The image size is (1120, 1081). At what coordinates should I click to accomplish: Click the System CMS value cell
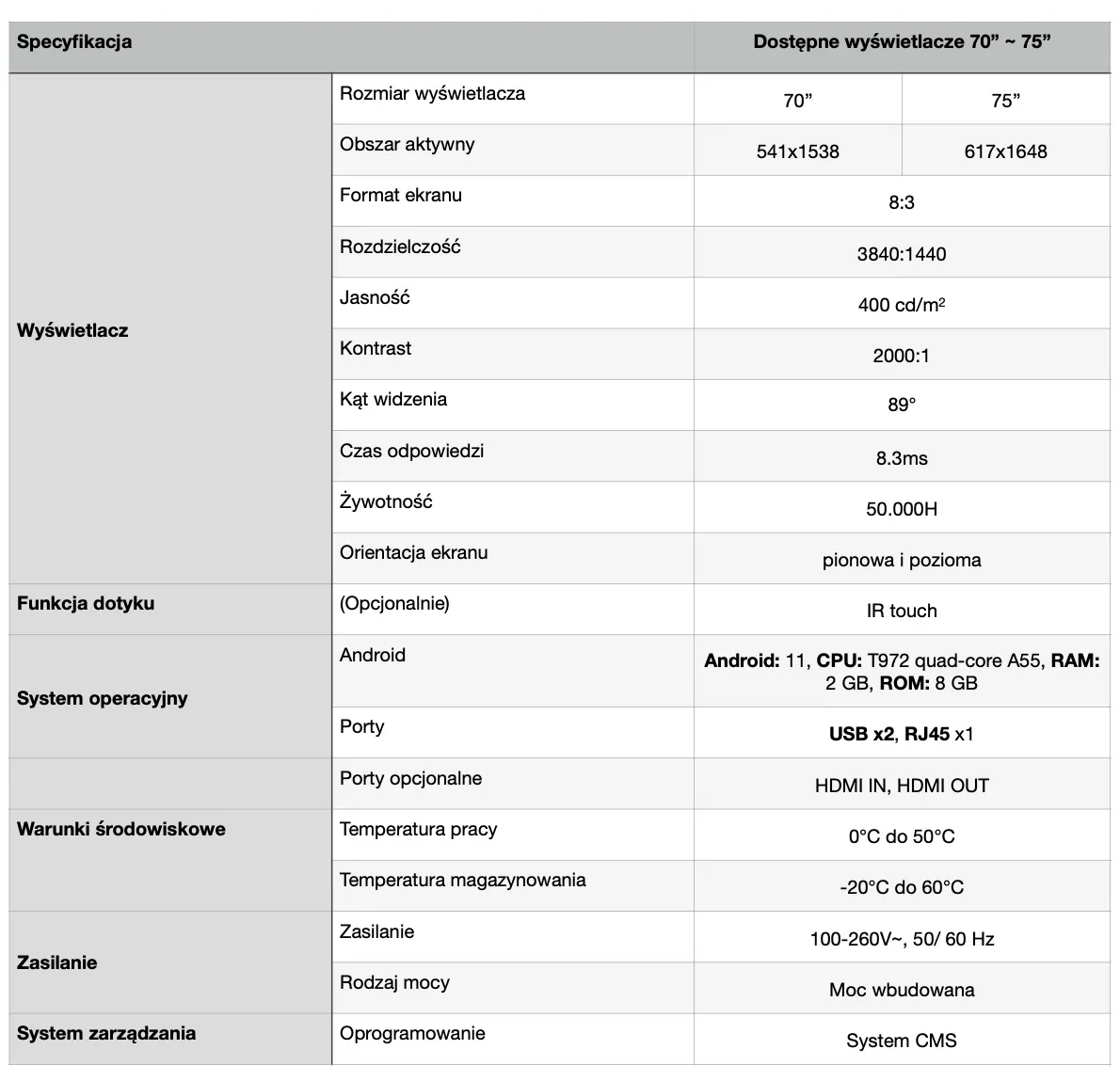[x=901, y=1041]
